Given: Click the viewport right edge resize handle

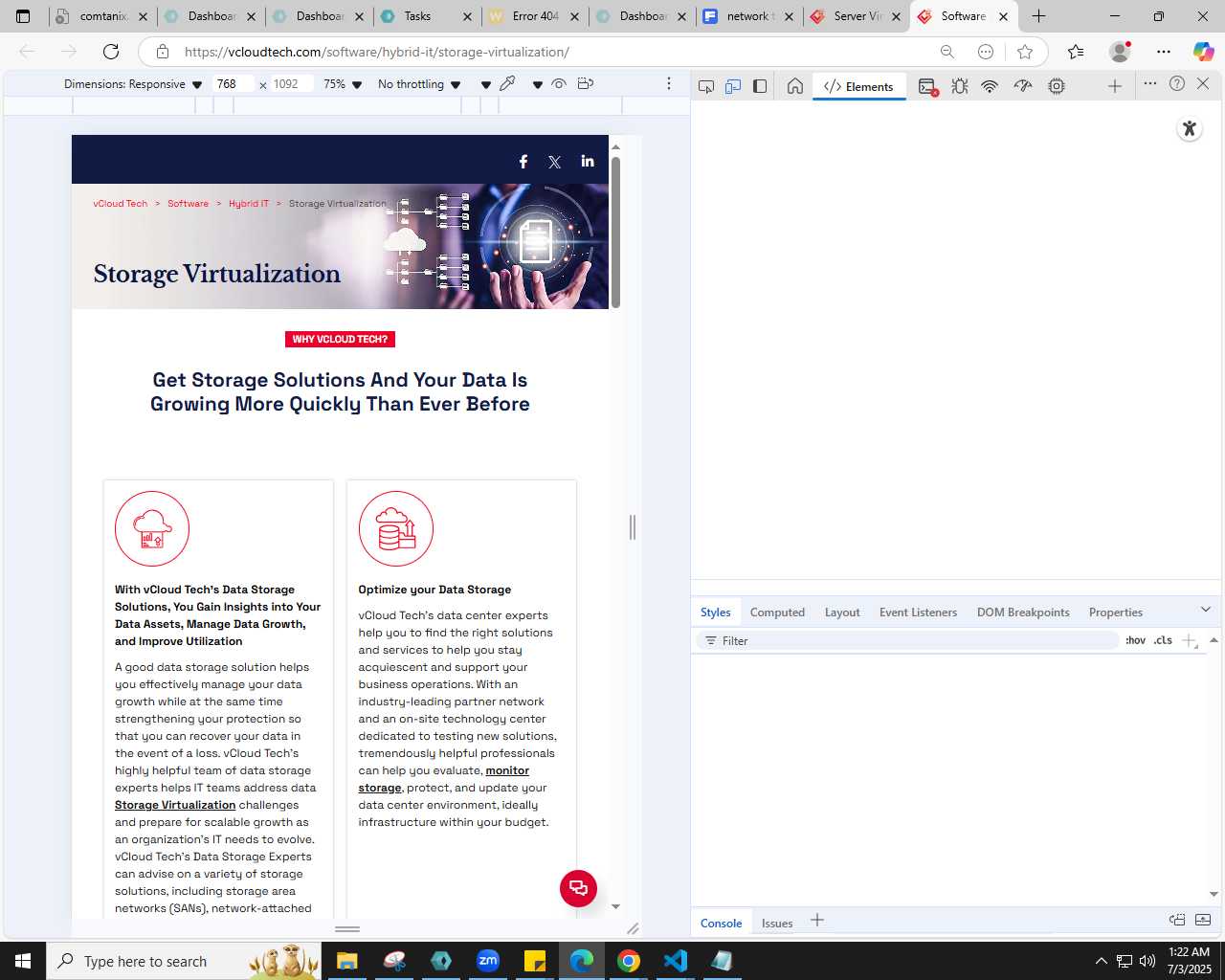Looking at the screenshot, I should pyautogui.click(x=633, y=527).
